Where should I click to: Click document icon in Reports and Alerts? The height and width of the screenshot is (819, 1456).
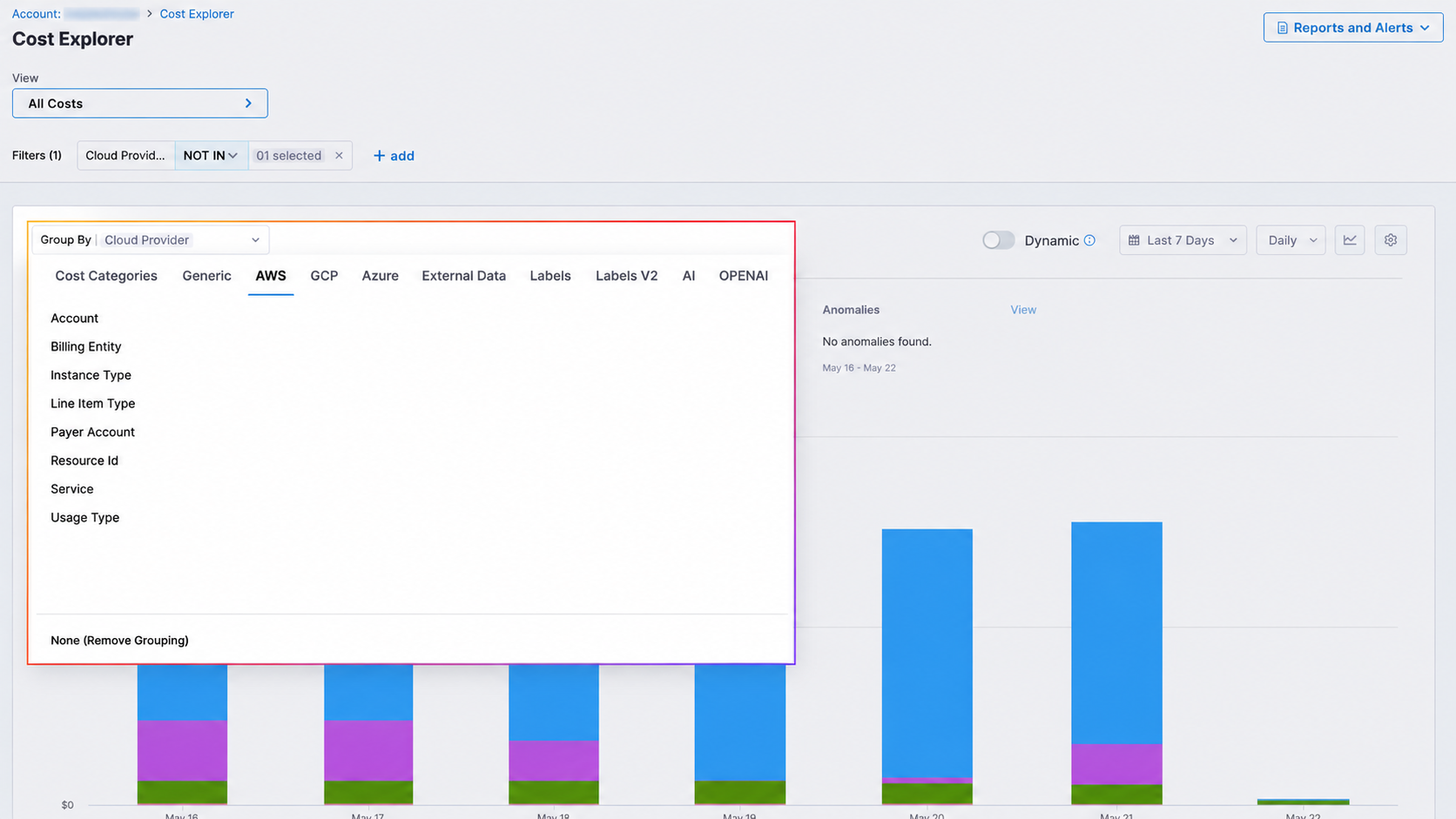(1282, 28)
